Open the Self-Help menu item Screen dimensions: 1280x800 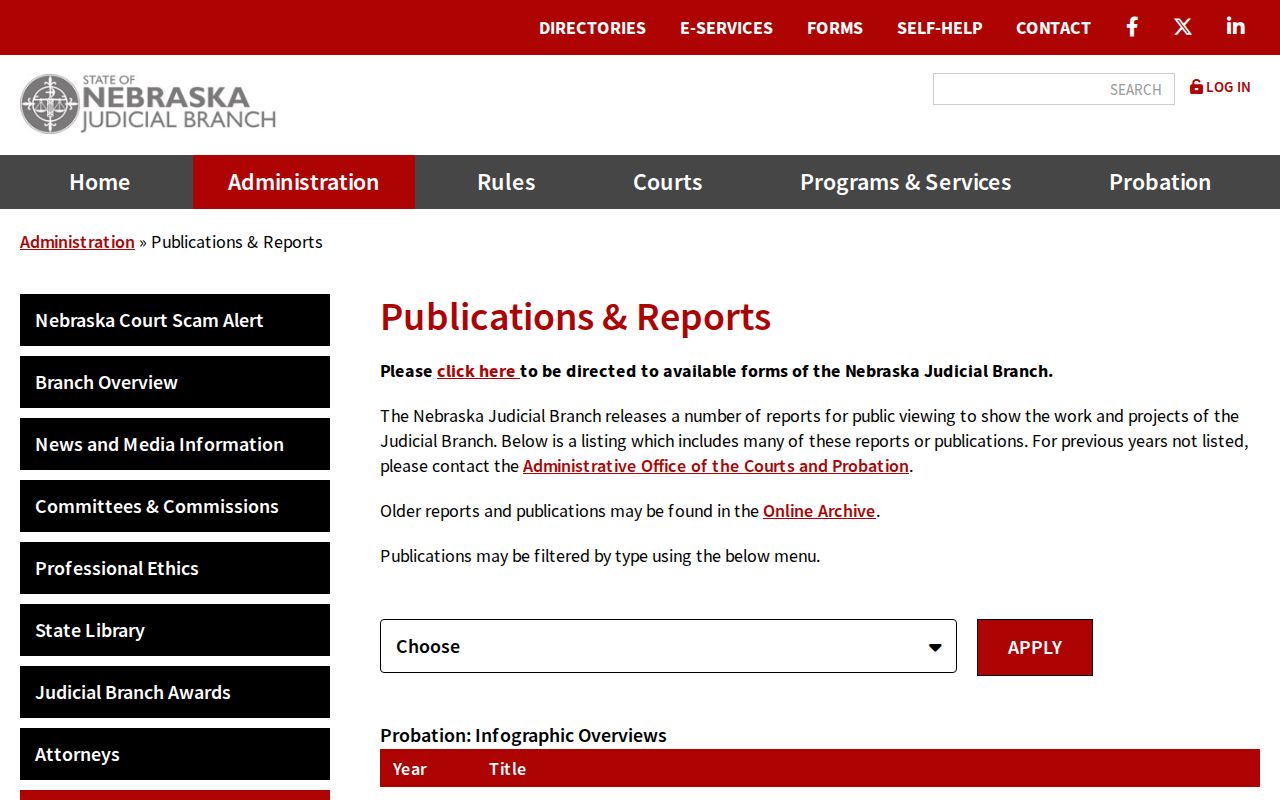(940, 28)
